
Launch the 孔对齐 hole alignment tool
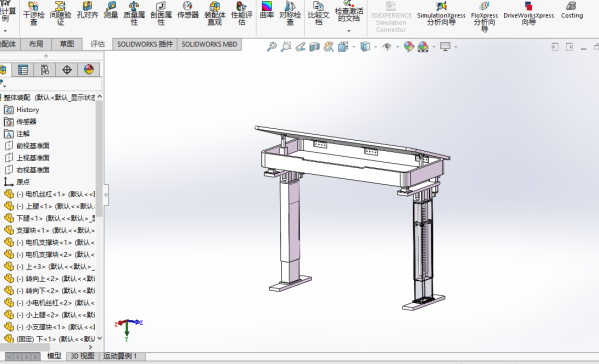87,10
